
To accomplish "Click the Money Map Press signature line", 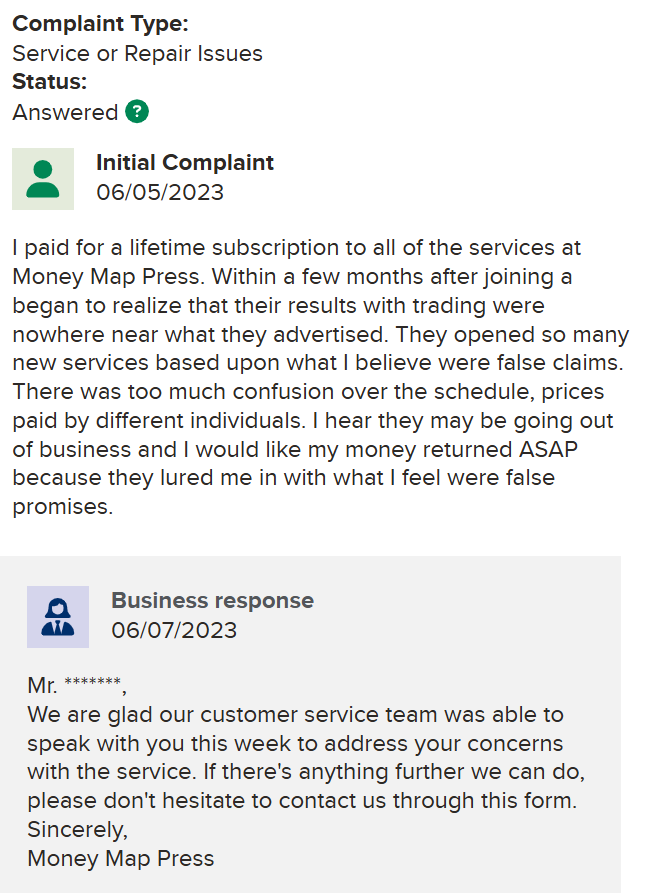I will [x=120, y=858].
